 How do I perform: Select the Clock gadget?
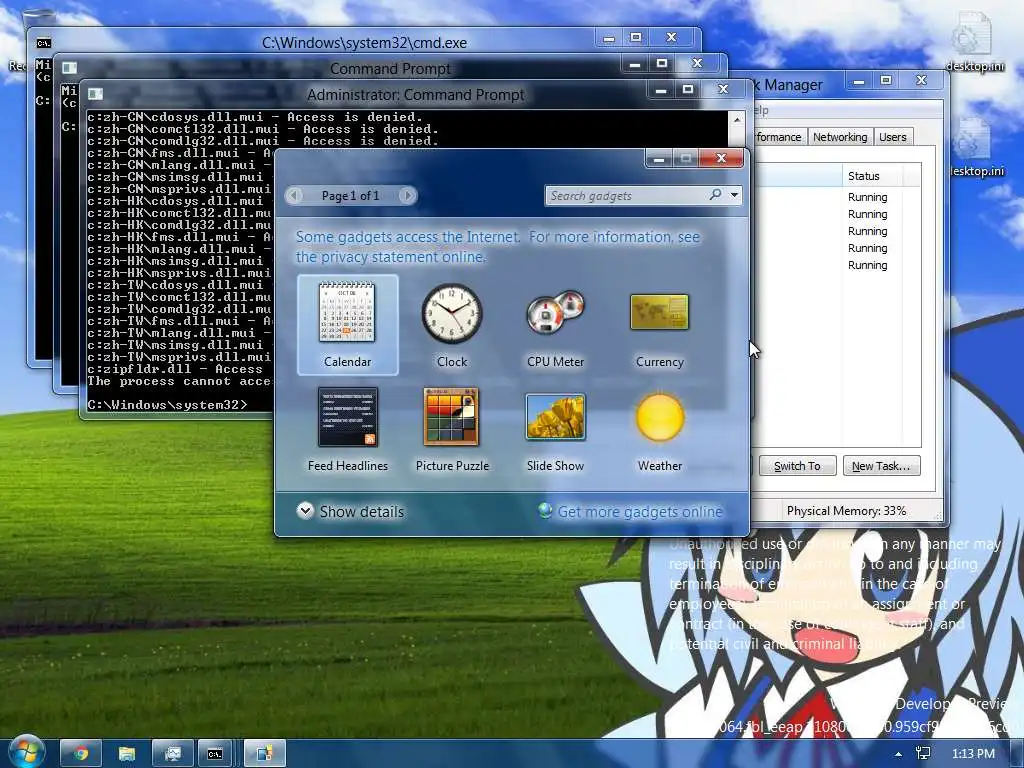click(452, 325)
